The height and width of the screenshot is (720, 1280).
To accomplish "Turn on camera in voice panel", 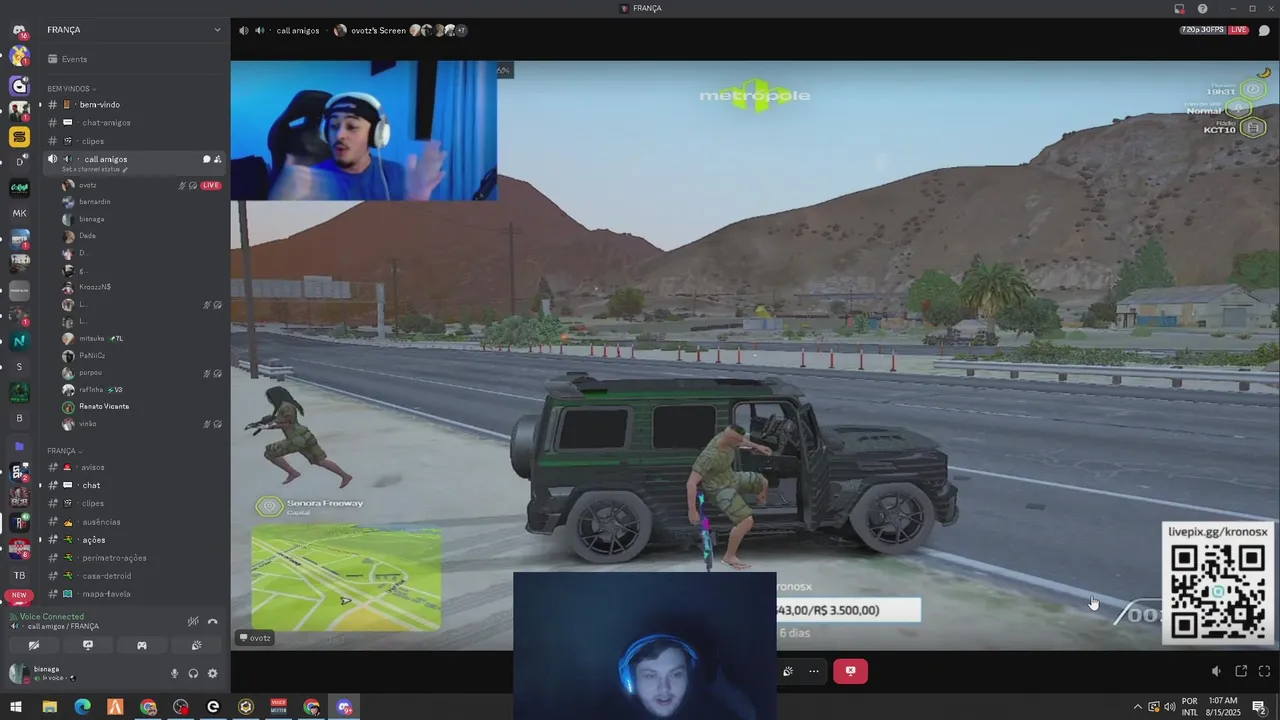I will point(33,645).
